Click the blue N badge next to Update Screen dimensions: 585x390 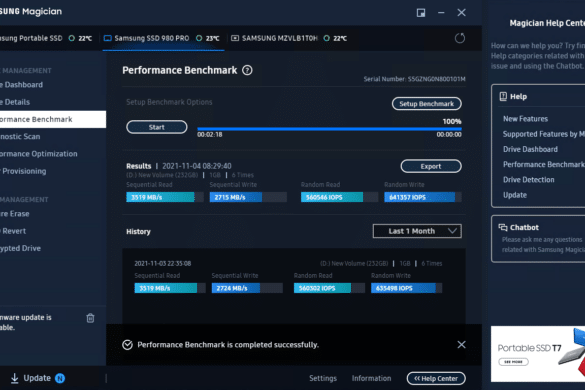60,378
